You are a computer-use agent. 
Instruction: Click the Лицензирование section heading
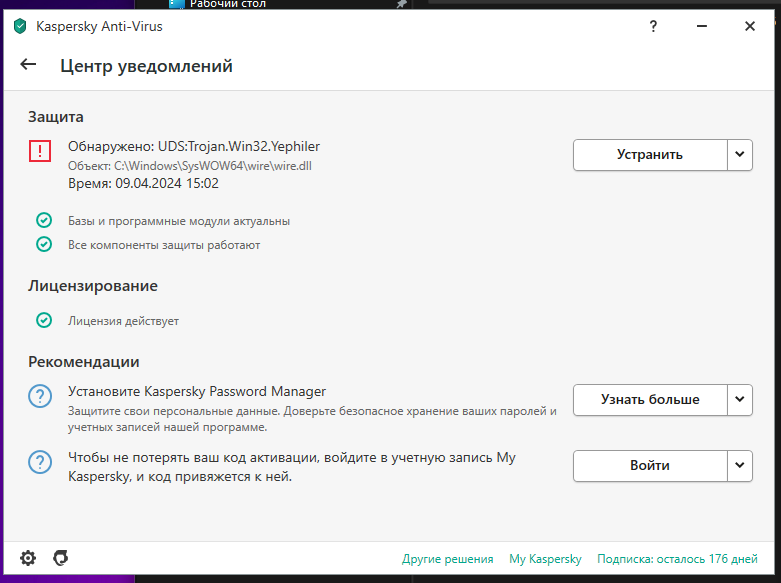tap(93, 286)
